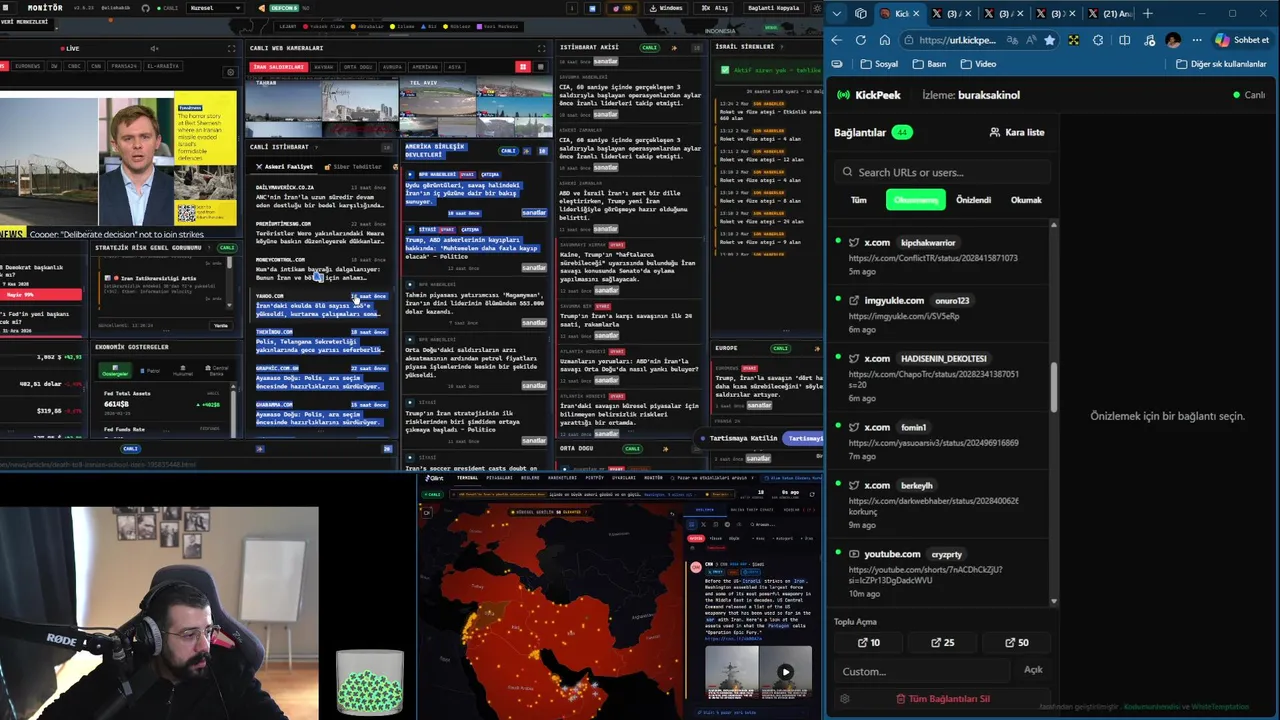Viewport: 1280px width, 720px height.
Task: Select the Tüm filter tab
Action: (x=858, y=200)
